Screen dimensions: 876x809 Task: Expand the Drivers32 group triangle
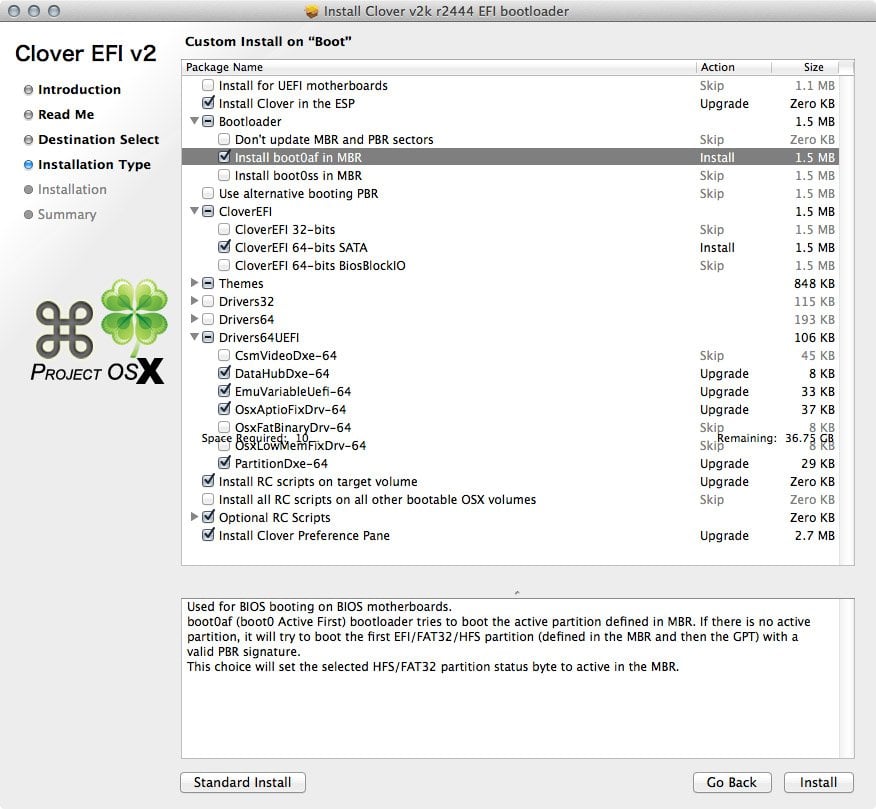point(194,301)
